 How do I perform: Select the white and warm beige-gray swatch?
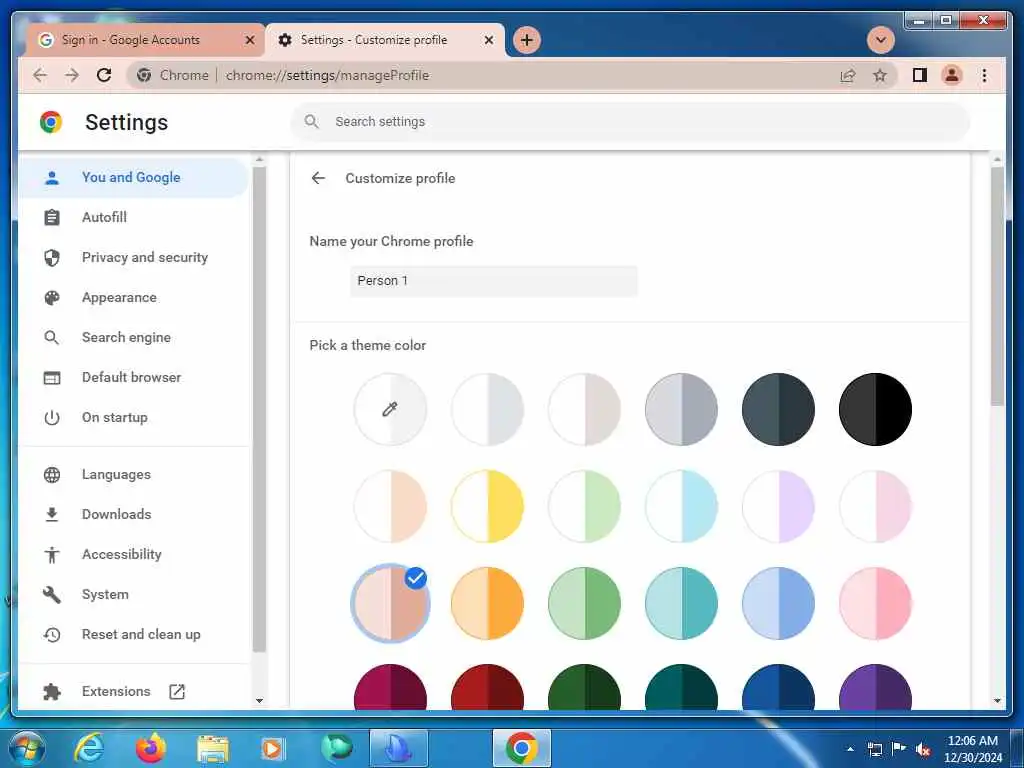click(584, 409)
